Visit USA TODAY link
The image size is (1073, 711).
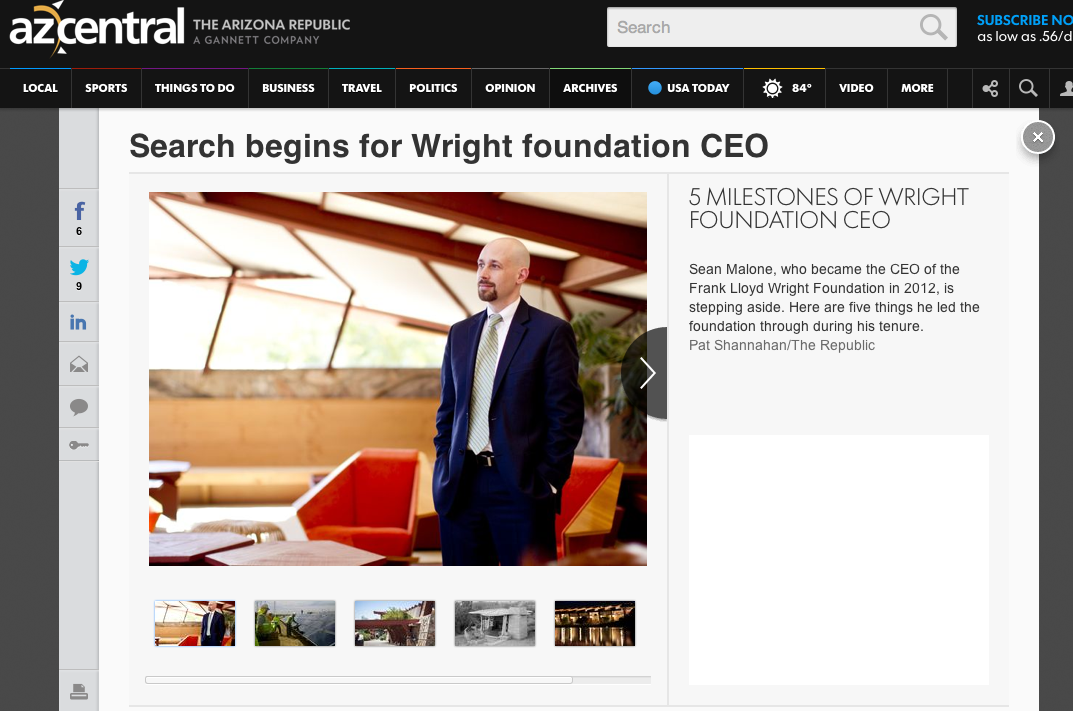(x=688, y=88)
